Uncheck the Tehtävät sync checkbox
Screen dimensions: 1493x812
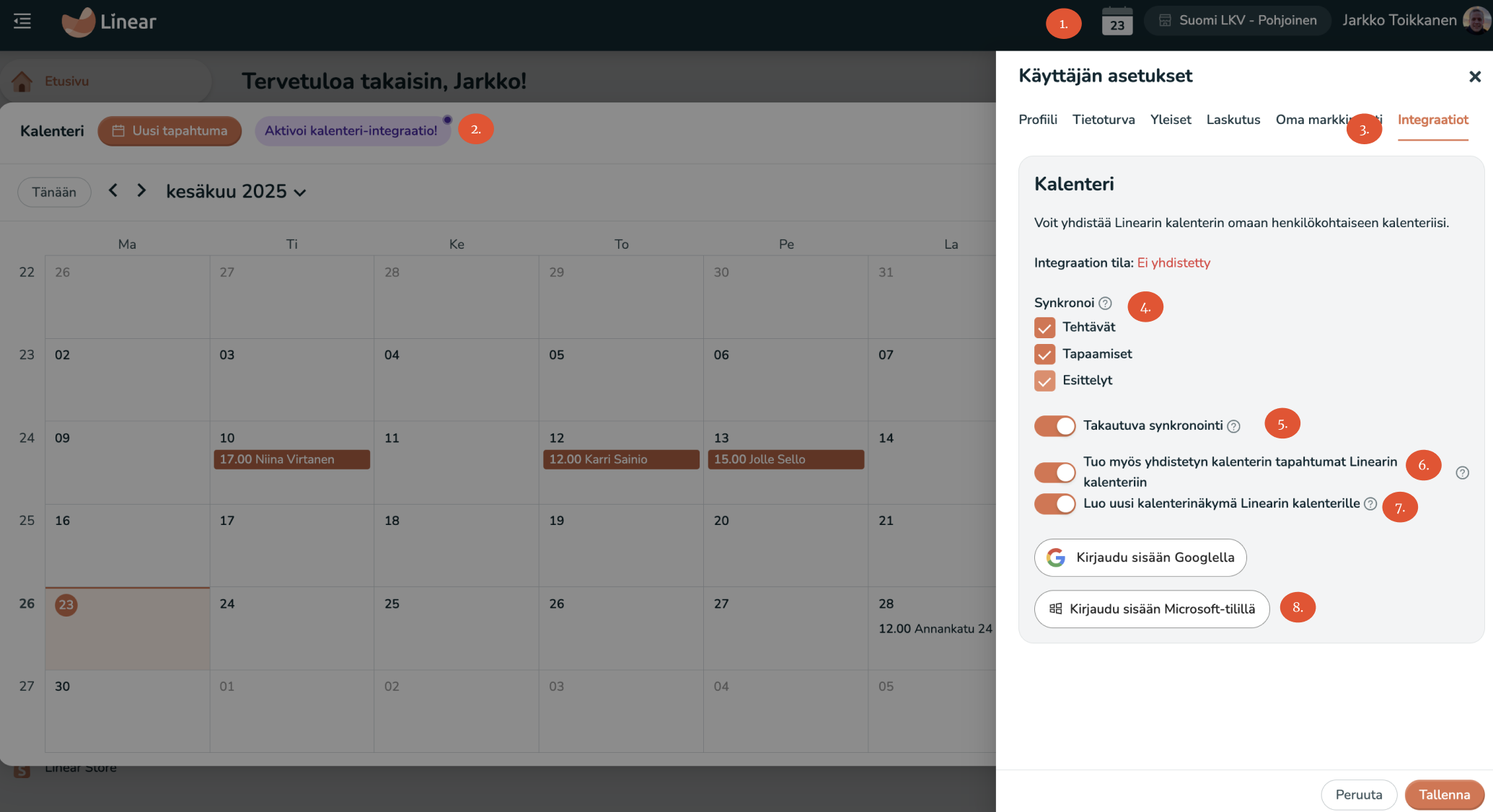[x=1044, y=327]
